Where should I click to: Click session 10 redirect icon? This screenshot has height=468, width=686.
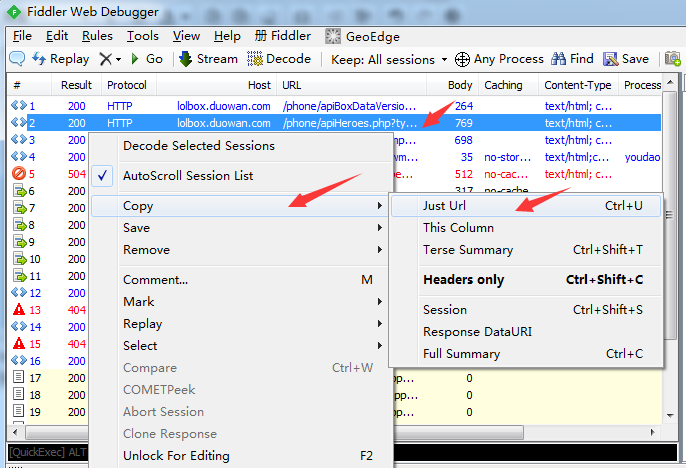pyautogui.click(x=20, y=259)
